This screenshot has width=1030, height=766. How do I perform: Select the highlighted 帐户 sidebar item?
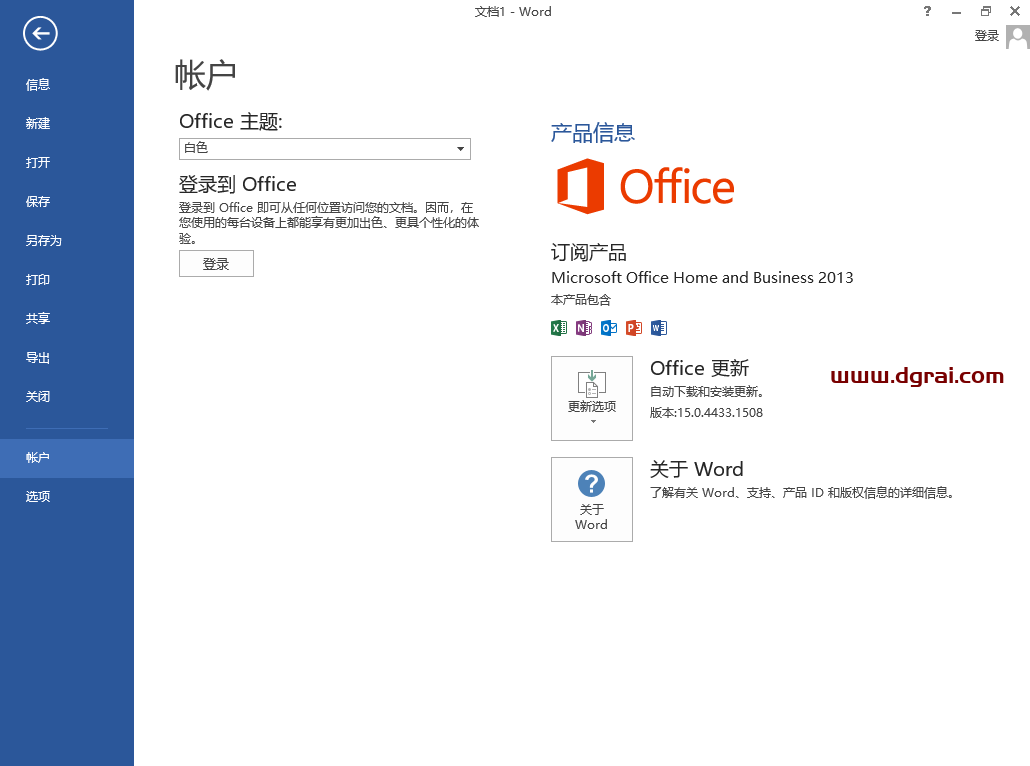67,458
